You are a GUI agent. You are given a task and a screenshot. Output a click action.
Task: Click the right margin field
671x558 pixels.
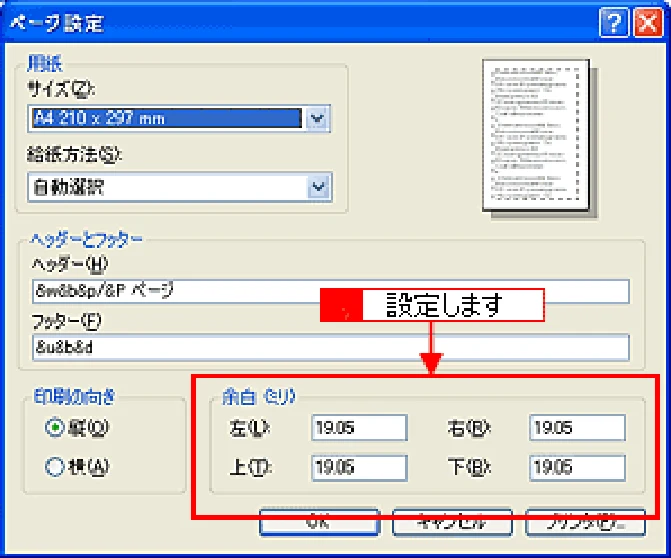click(x=577, y=427)
